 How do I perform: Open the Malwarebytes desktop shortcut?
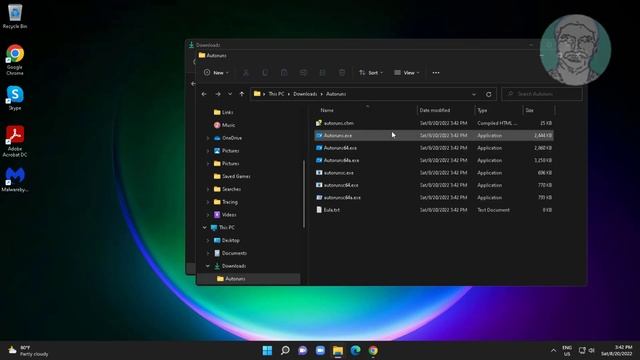15,180
